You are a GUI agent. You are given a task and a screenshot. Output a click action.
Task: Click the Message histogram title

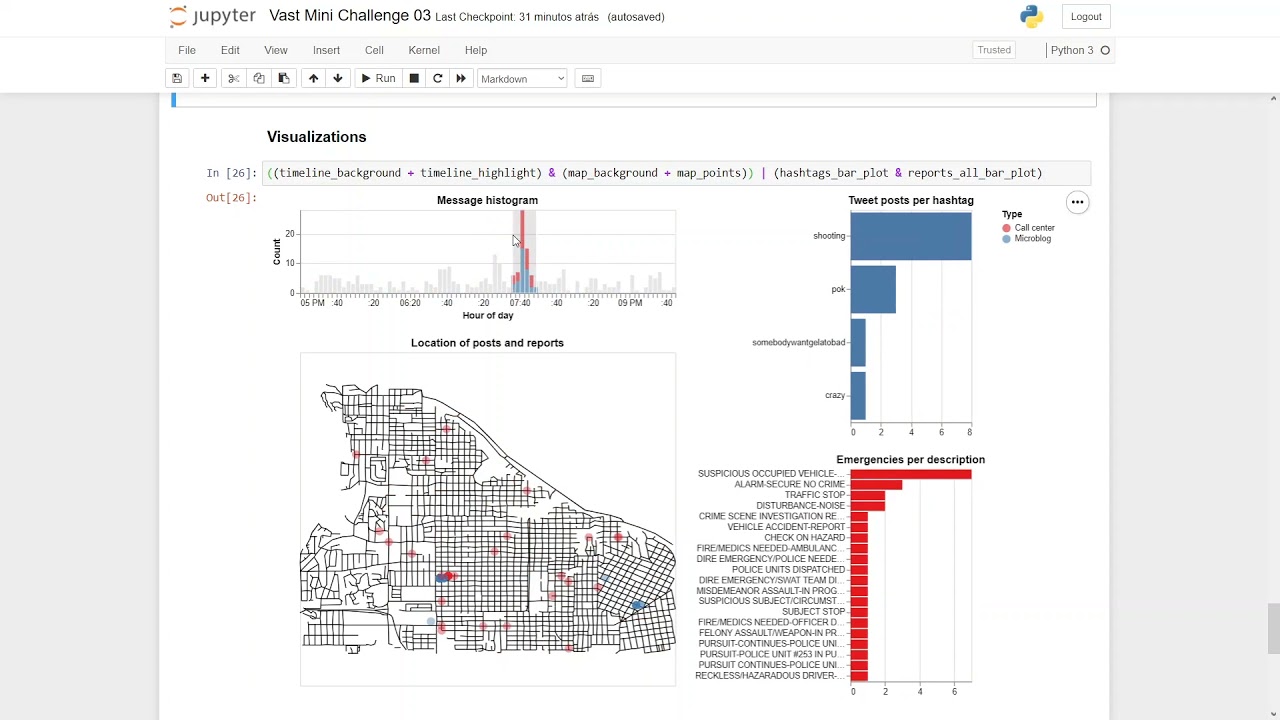[x=487, y=200]
